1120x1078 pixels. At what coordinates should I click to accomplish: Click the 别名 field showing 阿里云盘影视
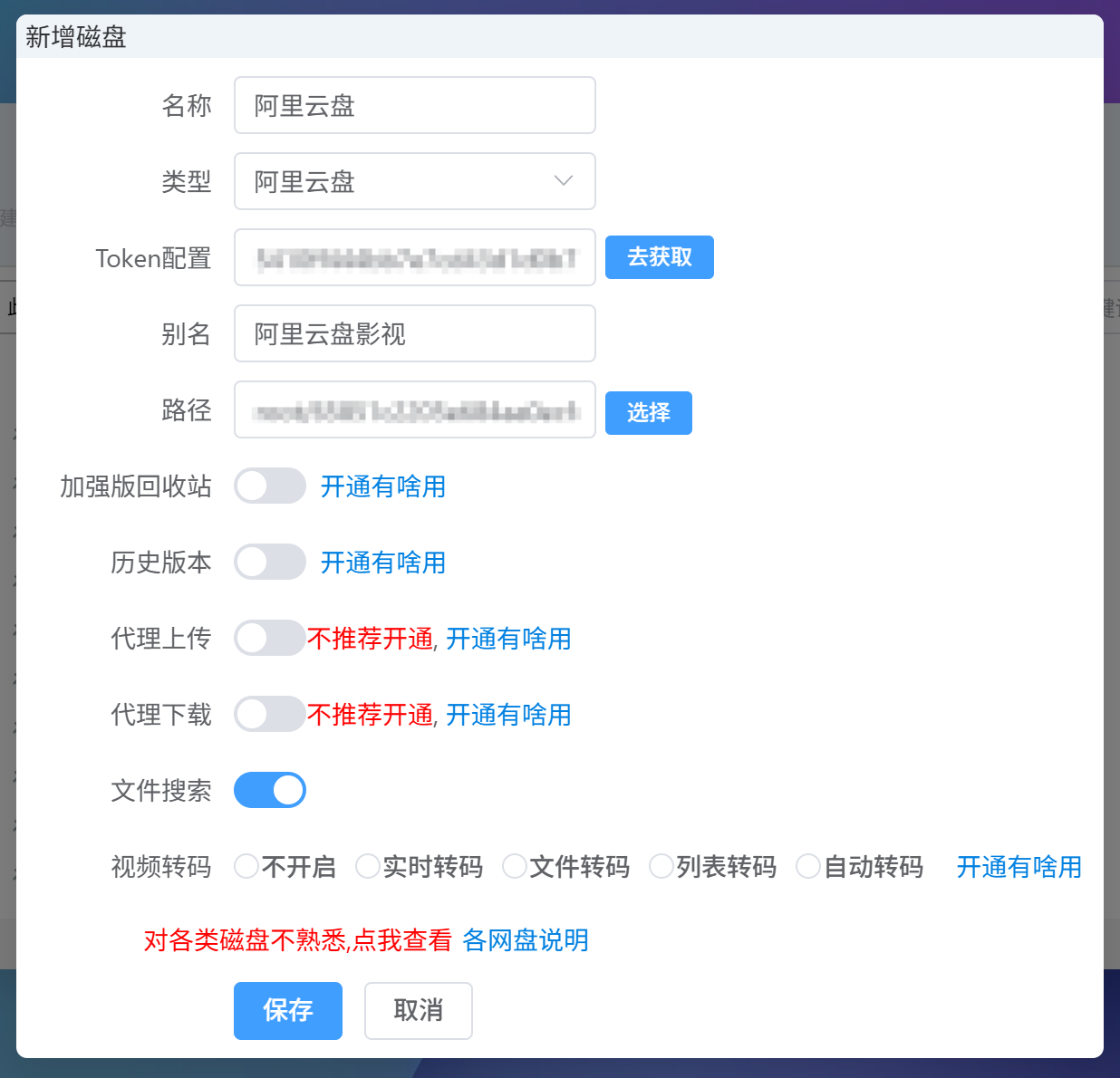[x=414, y=333]
